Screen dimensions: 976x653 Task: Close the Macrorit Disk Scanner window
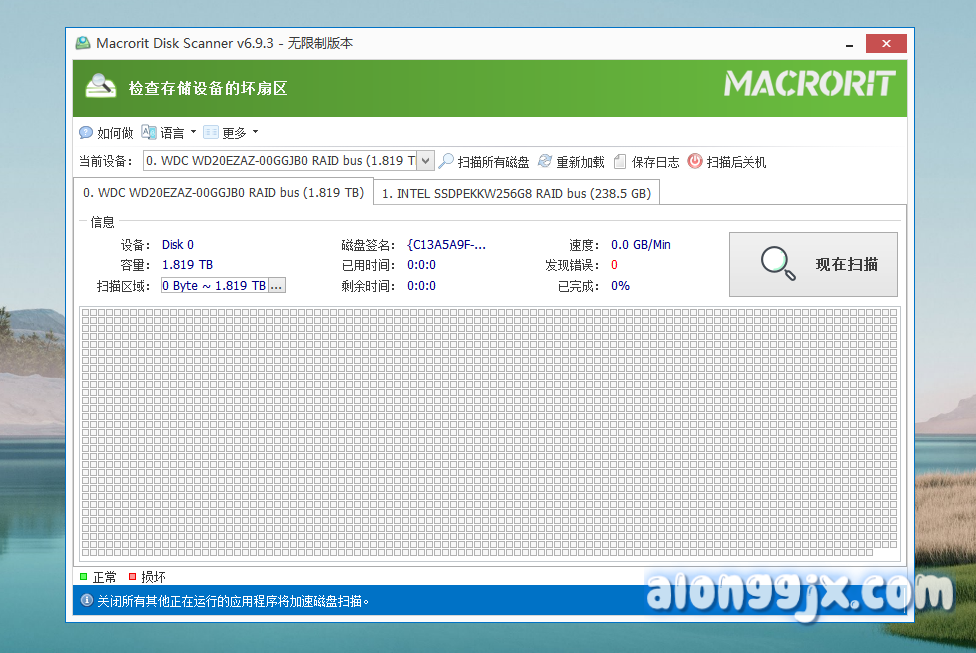(x=886, y=43)
